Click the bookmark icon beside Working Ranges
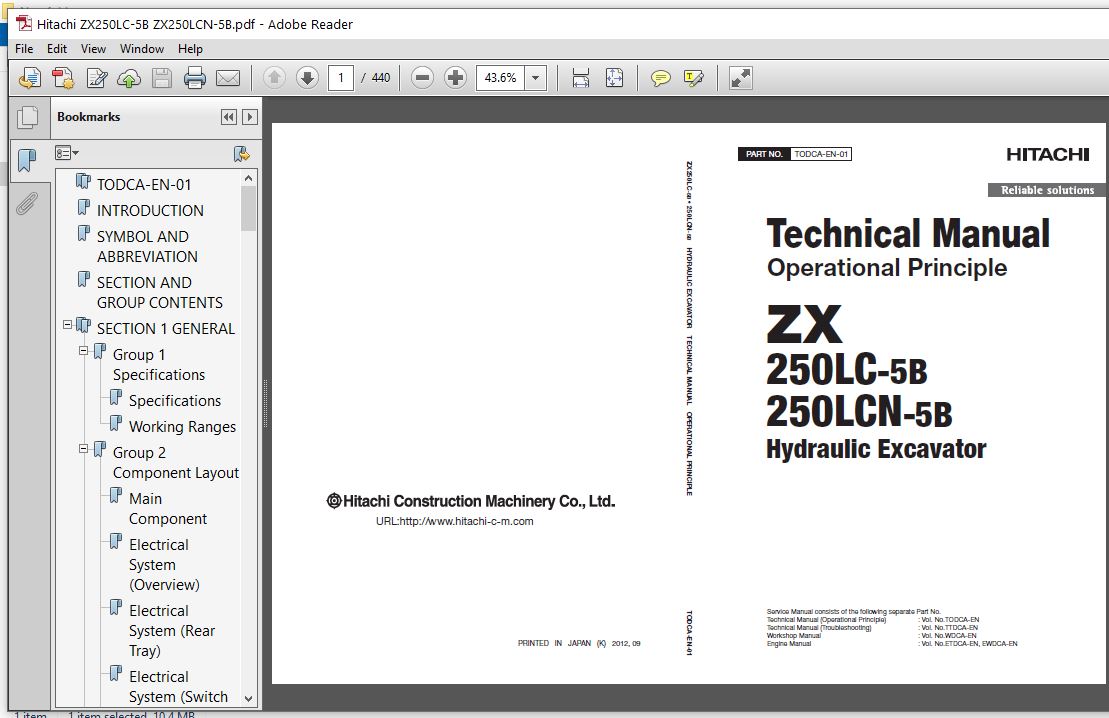The height and width of the screenshot is (718, 1109). (116, 424)
